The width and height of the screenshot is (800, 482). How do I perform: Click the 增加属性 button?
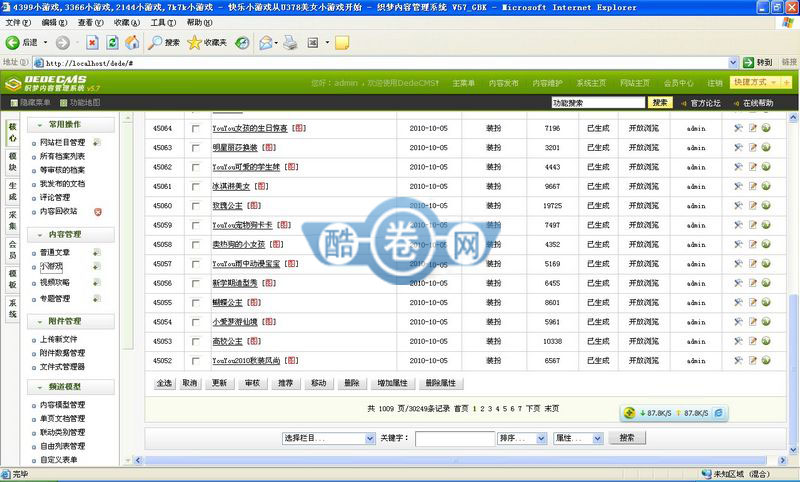tap(392, 383)
